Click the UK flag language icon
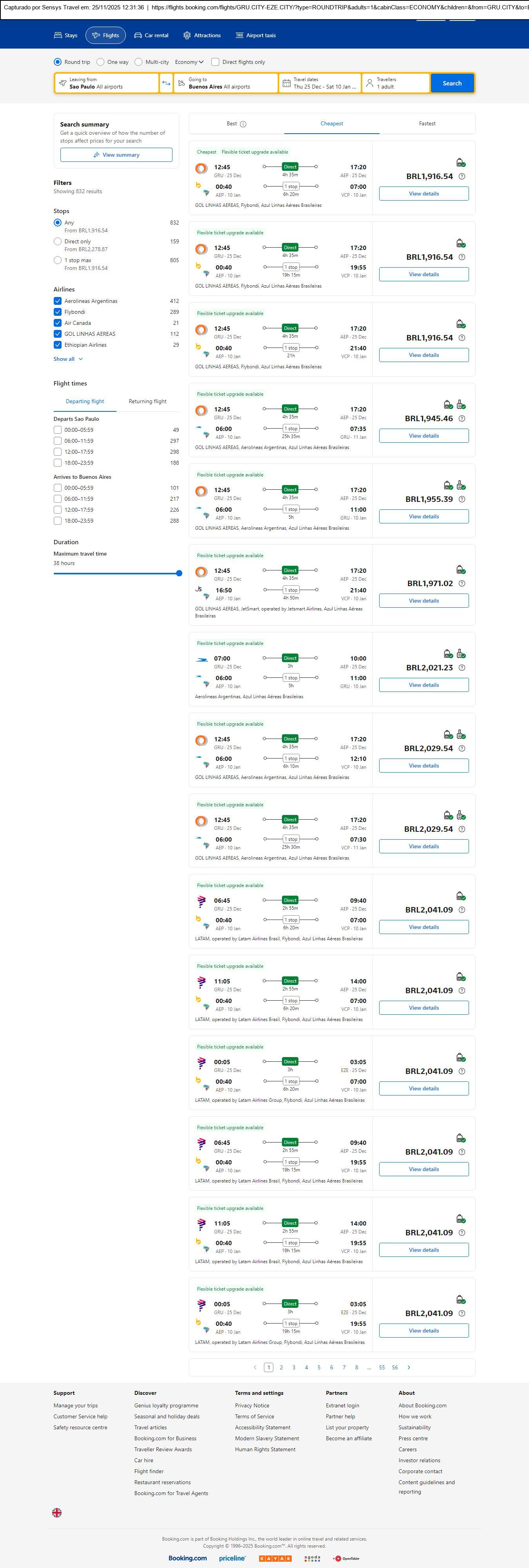 [57, 1512]
